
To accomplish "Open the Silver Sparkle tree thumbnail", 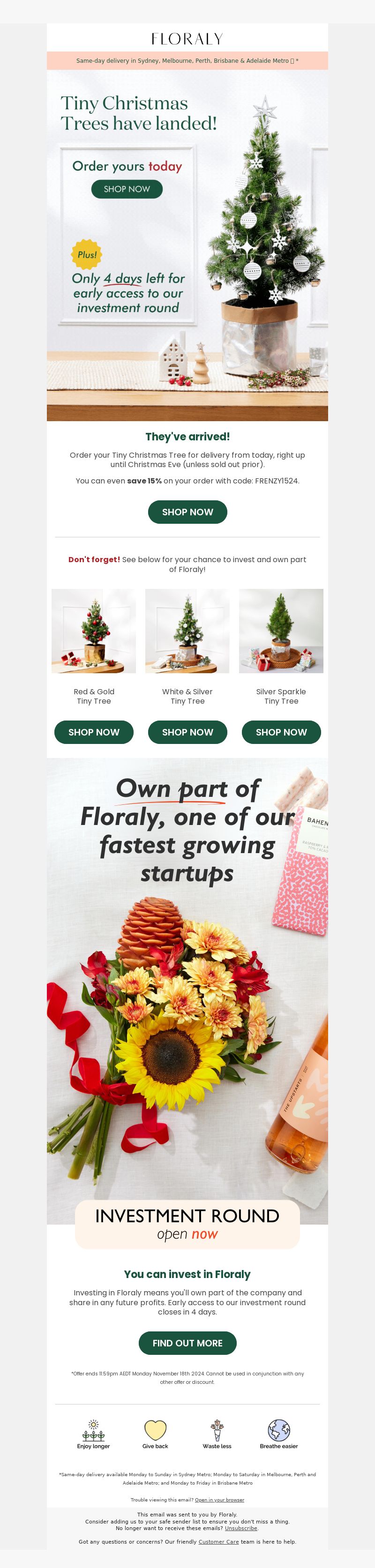I will [281, 631].
